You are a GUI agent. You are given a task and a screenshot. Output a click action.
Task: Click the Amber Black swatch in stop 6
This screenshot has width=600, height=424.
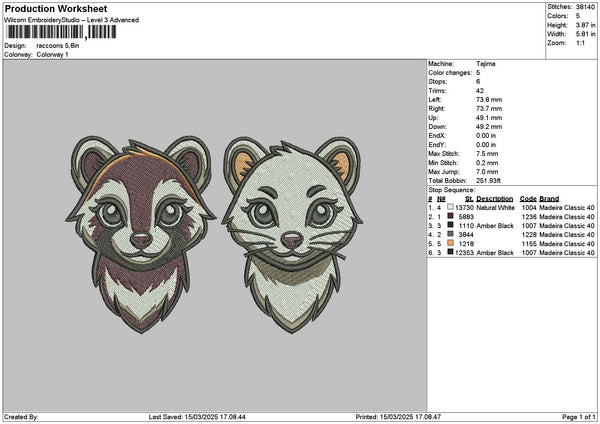[451, 253]
